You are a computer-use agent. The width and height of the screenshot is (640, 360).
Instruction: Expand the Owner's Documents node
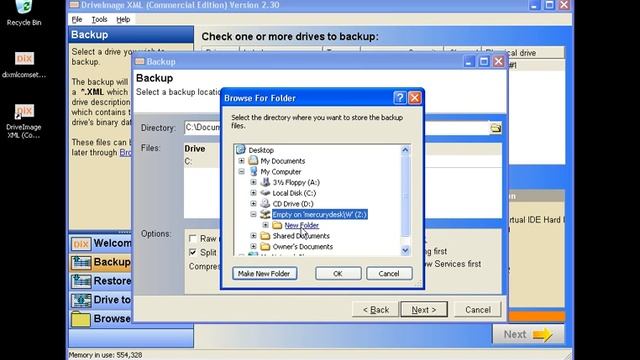click(253, 246)
